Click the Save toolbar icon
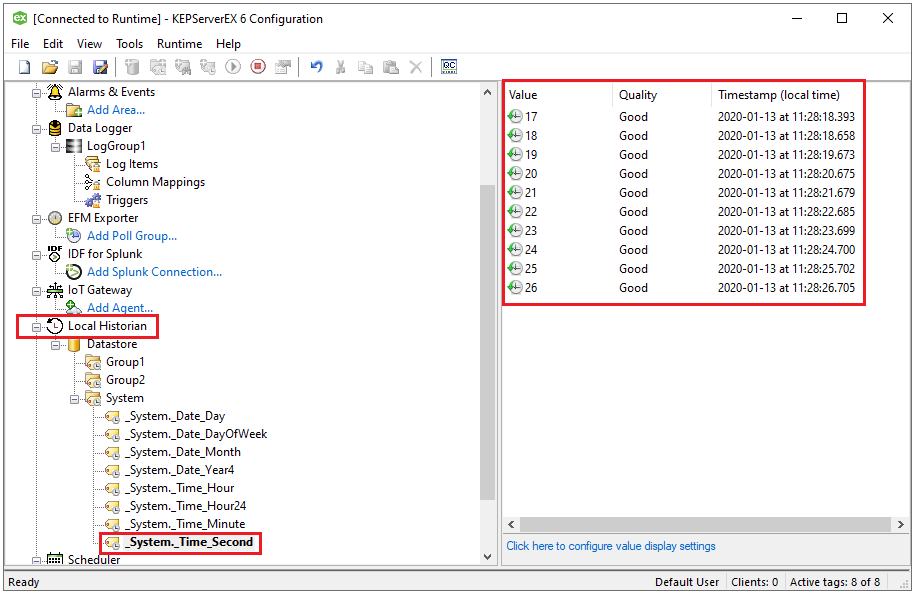915x595 pixels. click(75, 67)
